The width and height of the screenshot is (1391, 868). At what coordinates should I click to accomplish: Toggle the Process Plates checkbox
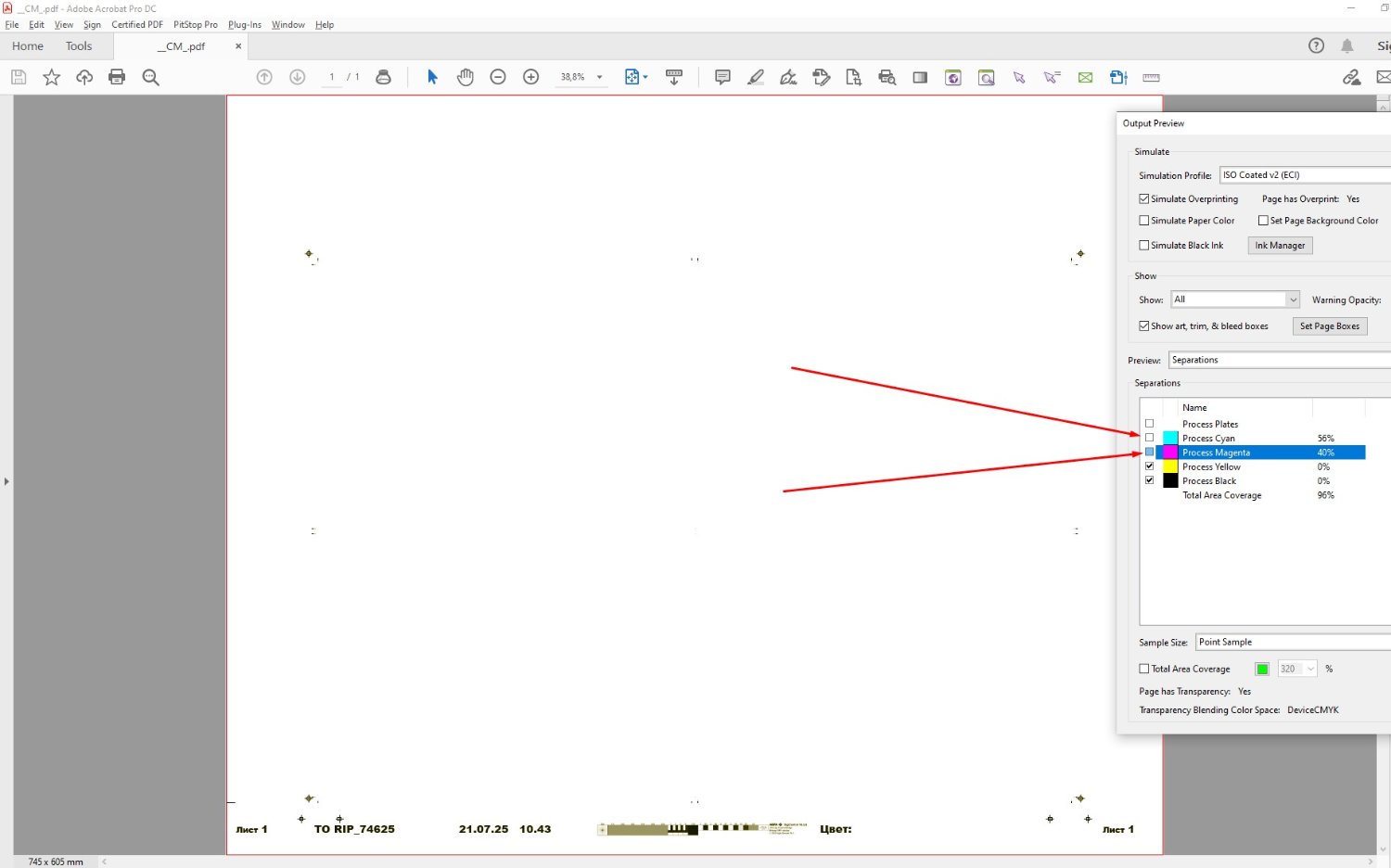[1150, 424]
